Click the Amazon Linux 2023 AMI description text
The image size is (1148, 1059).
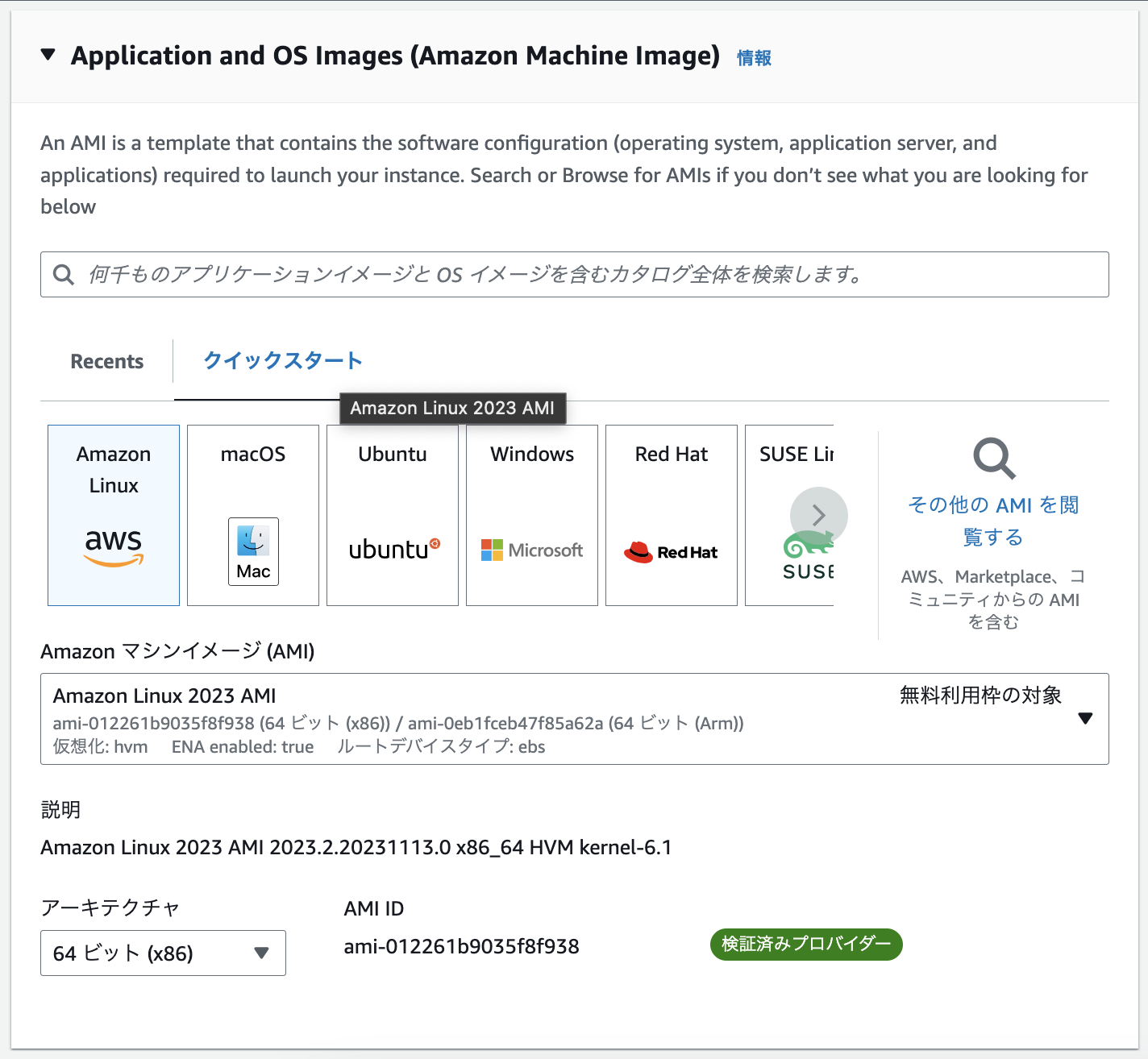click(x=356, y=847)
